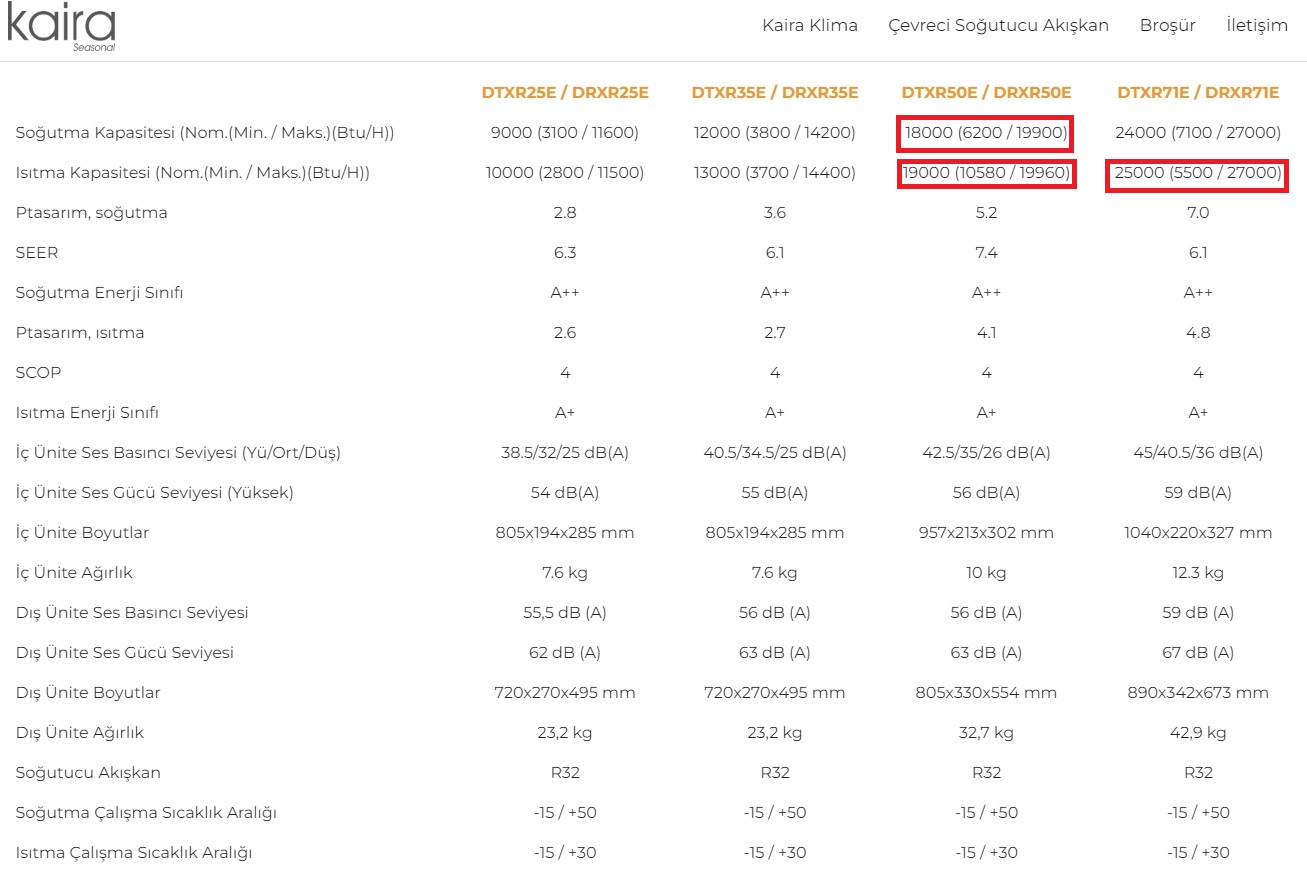Click the Dış Ünite Ağırlık label
1307x877 pixels.
coord(80,733)
